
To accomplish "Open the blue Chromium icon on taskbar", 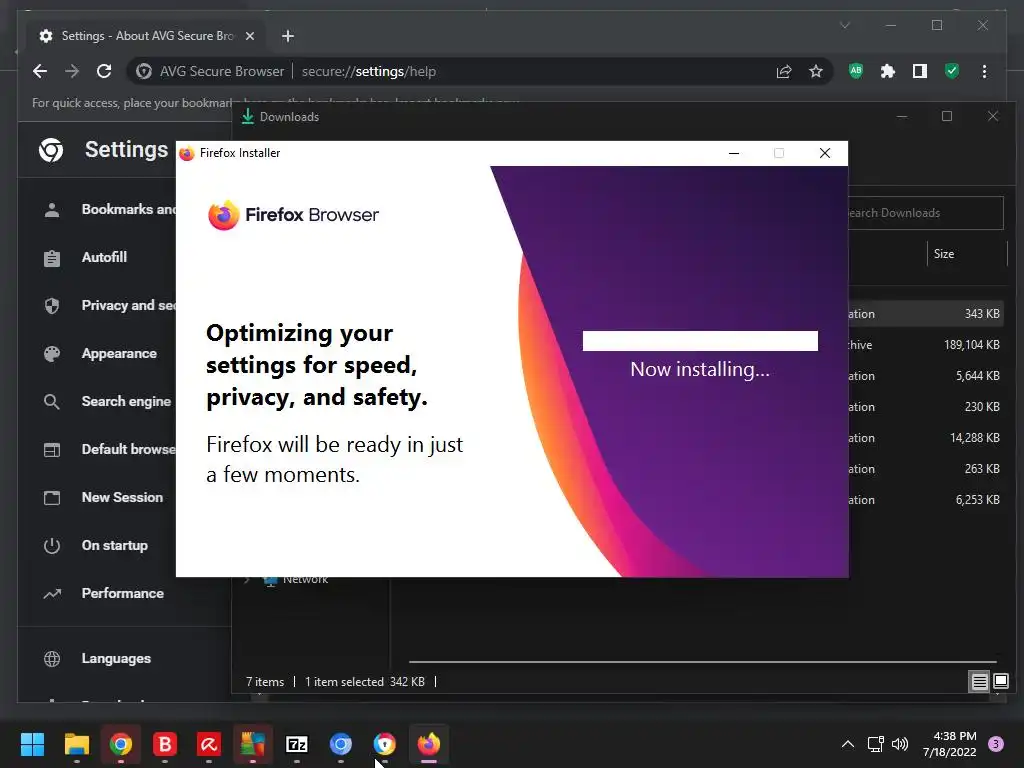I will (x=340, y=744).
